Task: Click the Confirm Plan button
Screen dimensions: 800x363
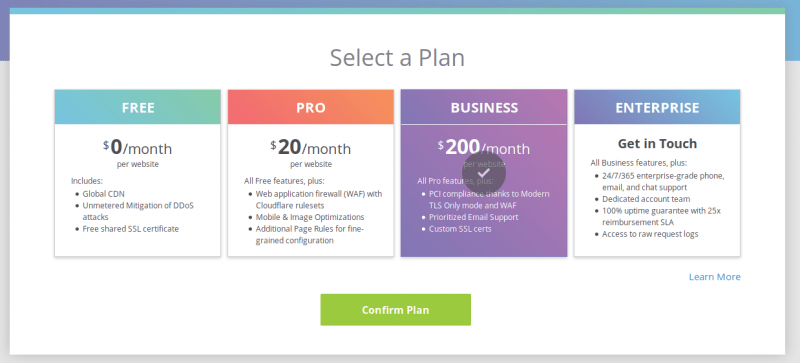Action: coord(395,309)
